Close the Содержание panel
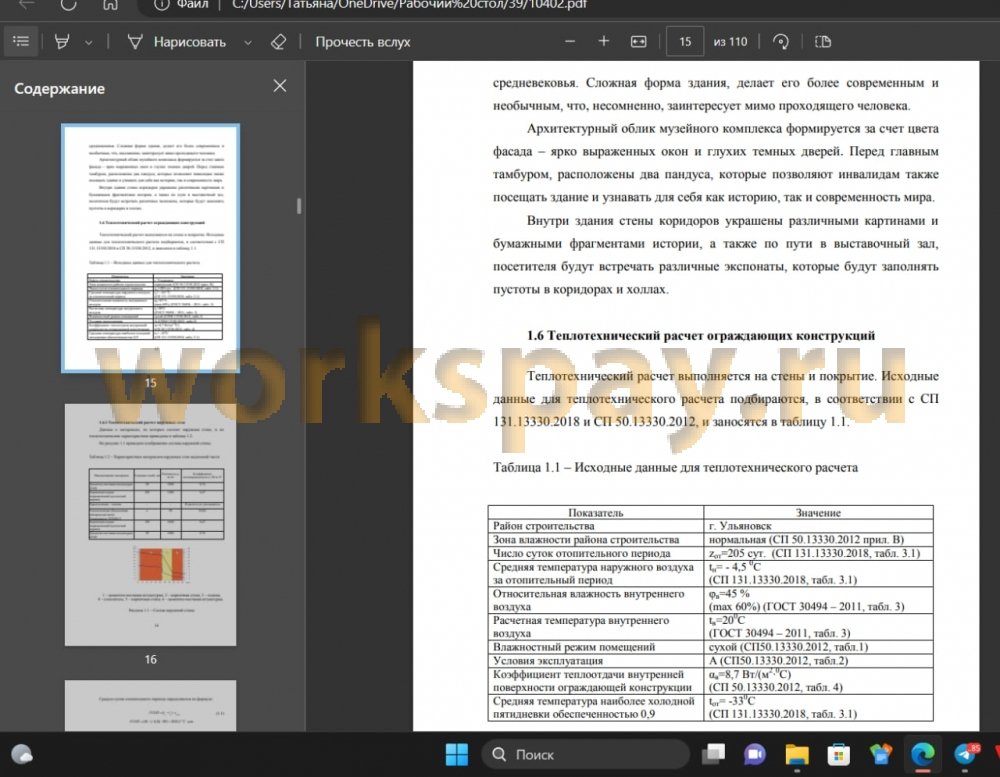Viewport: 1000px width, 777px height. pyautogui.click(x=279, y=86)
